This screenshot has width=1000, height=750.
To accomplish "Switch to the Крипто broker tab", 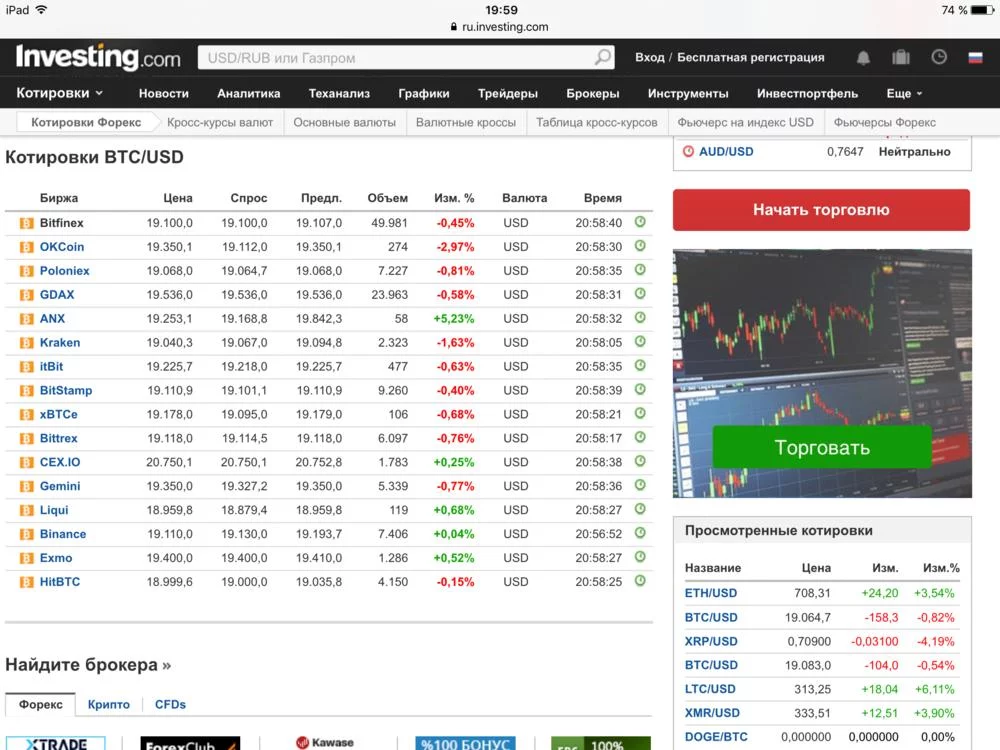I will click(x=108, y=705).
